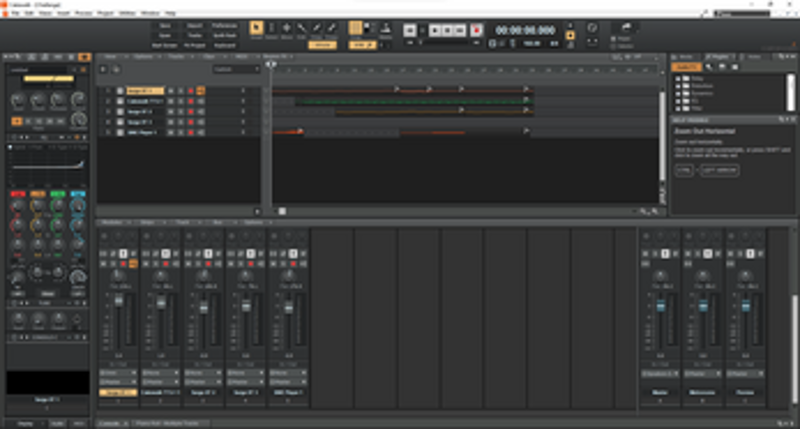The image size is (800, 429).
Task: Click the track view vertical scrollbar
Action: tap(662, 135)
